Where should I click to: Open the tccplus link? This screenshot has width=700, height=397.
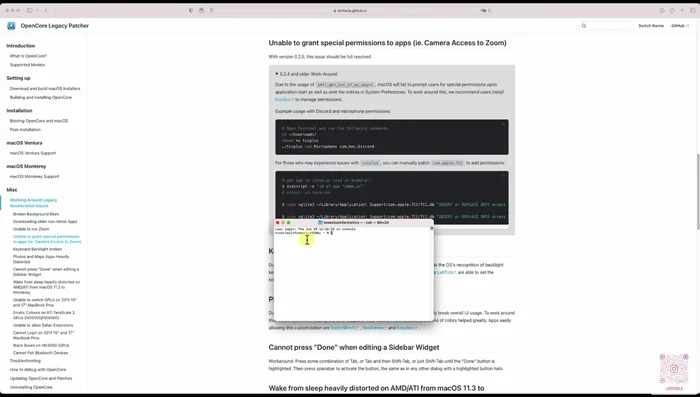pyautogui.click(x=284, y=100)
